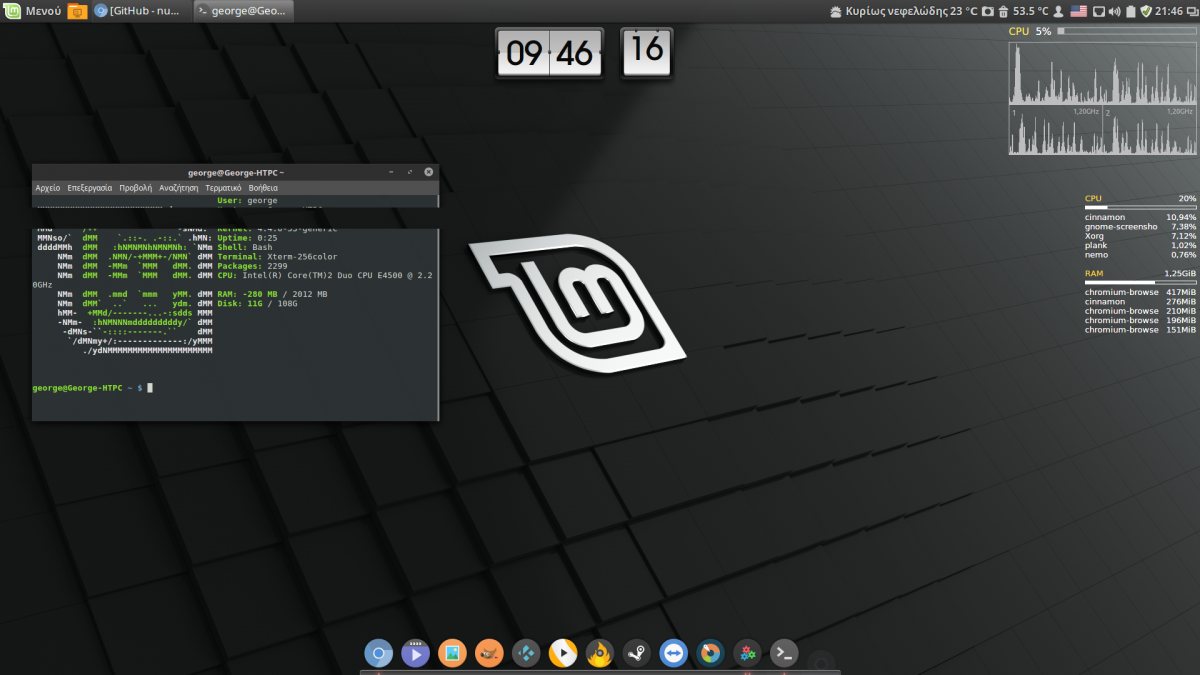
Task: Click the 21:46 panel clock
Action: (1168, 11)
